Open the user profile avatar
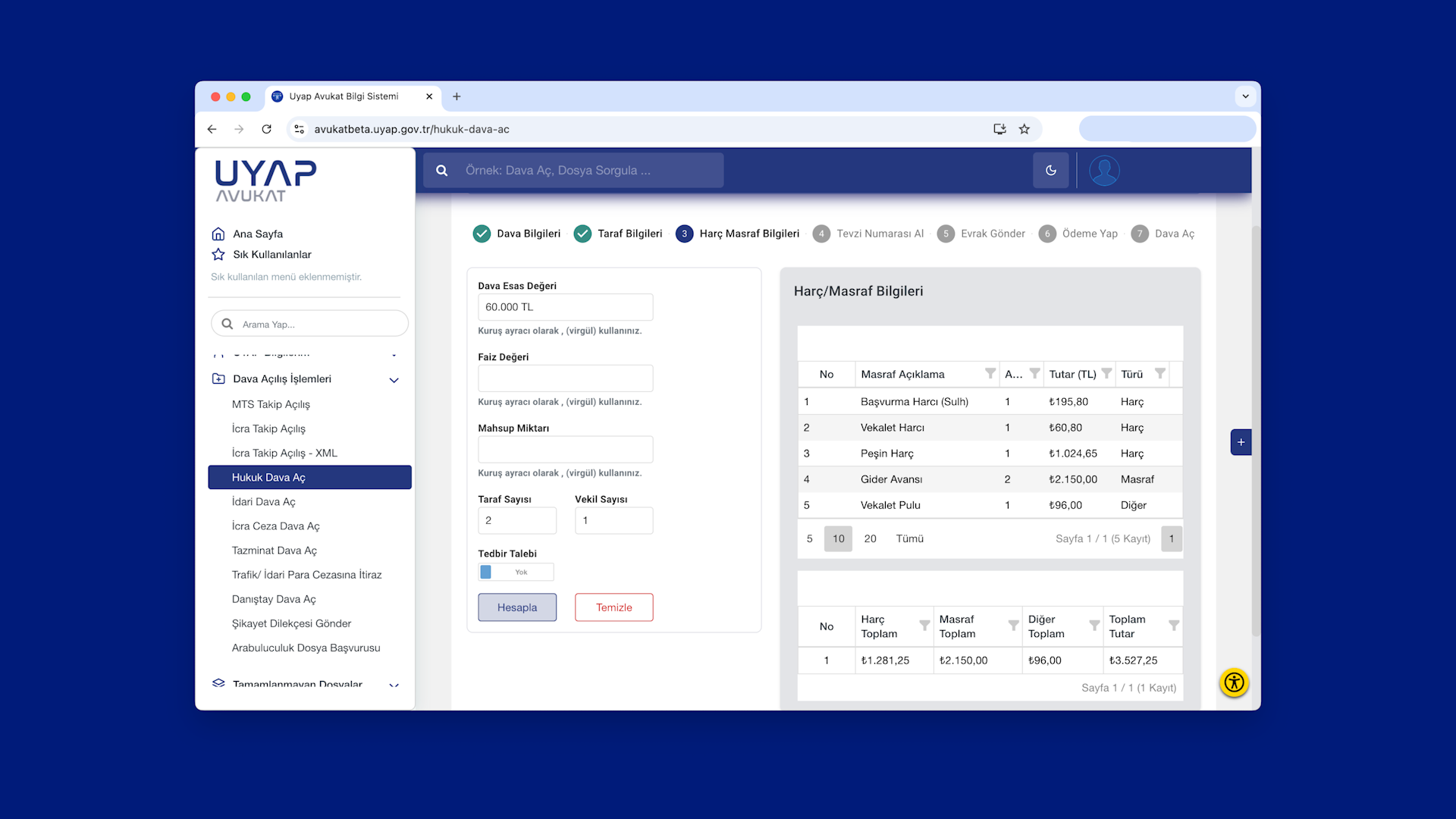This screenshot has width=1456, height=819. tap(1104, 171)
